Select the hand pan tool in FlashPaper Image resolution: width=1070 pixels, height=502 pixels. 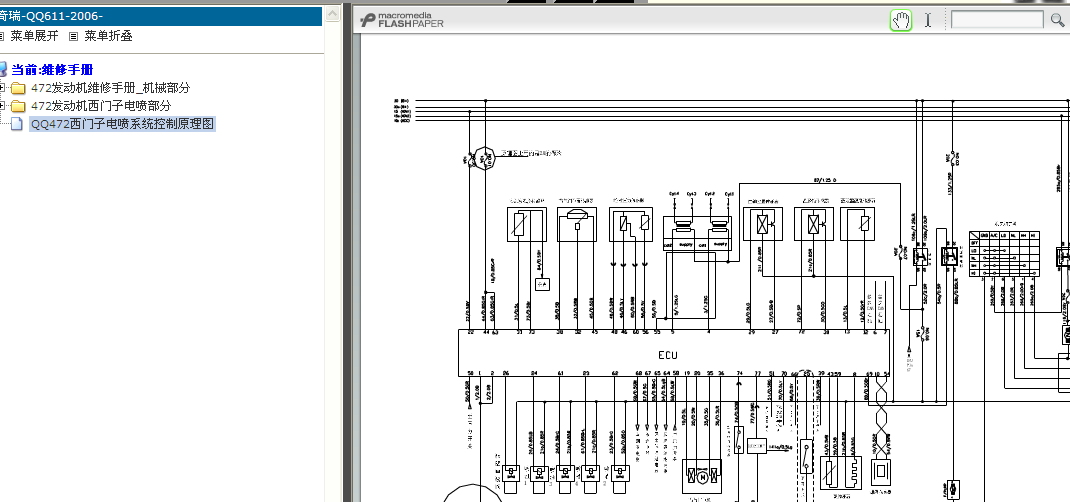point(901,20)
